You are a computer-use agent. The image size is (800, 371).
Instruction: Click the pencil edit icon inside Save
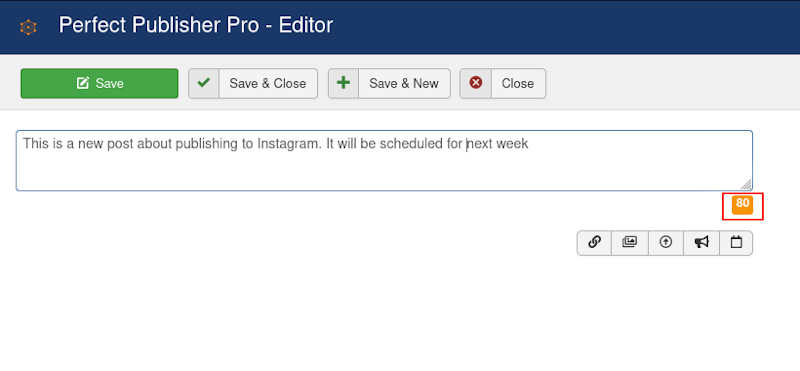coord(83,83)
